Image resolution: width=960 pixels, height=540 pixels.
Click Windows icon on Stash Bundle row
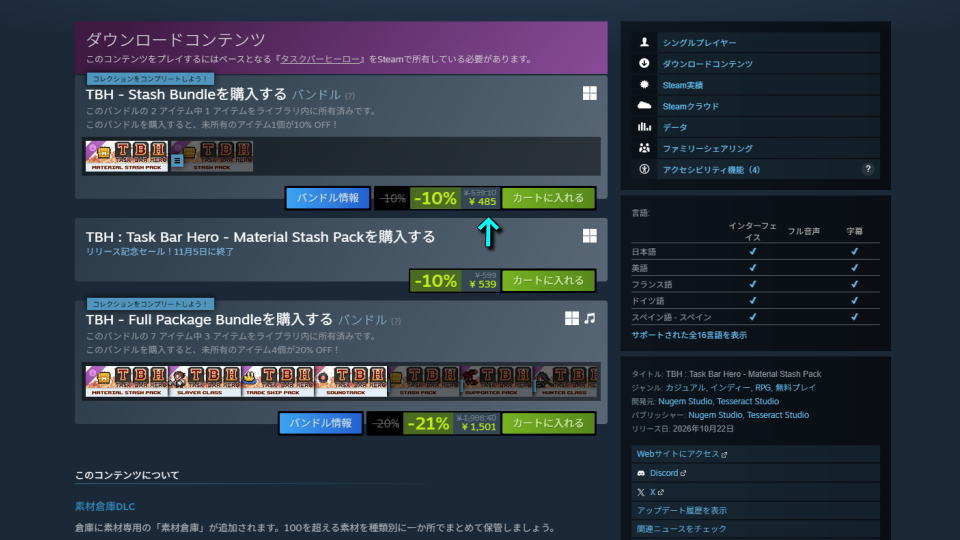click(590, 93)
